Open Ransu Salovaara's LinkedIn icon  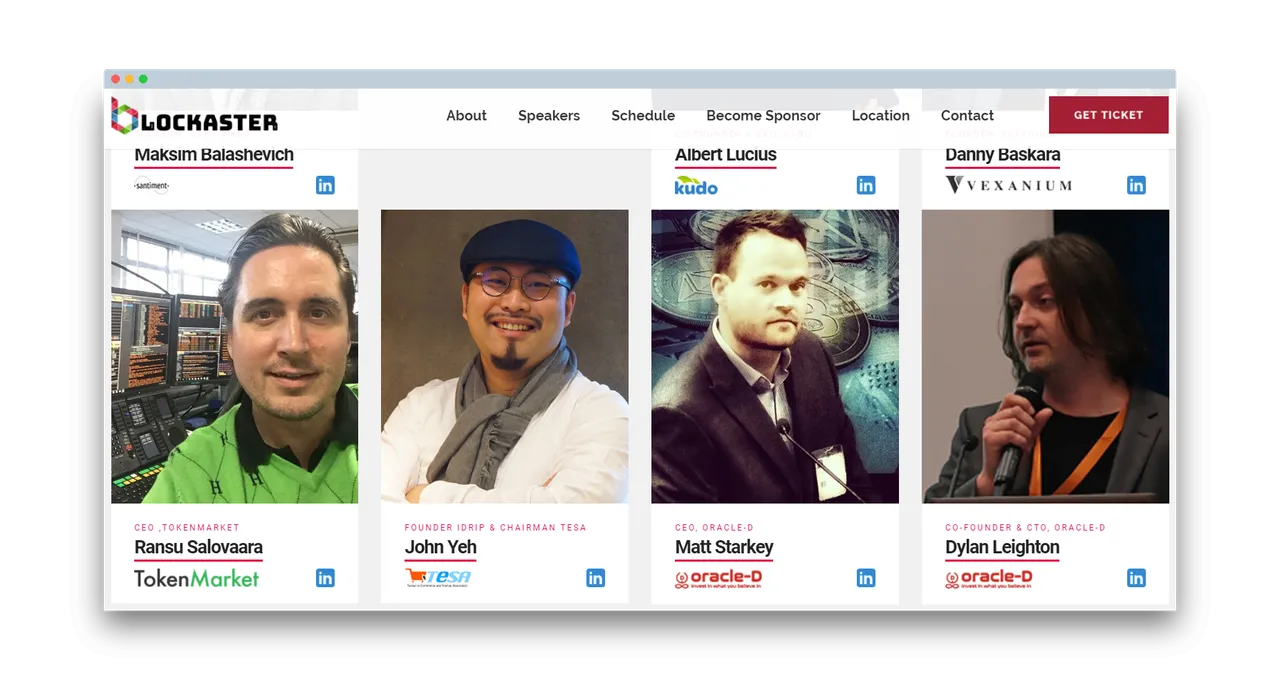(325, 578)
